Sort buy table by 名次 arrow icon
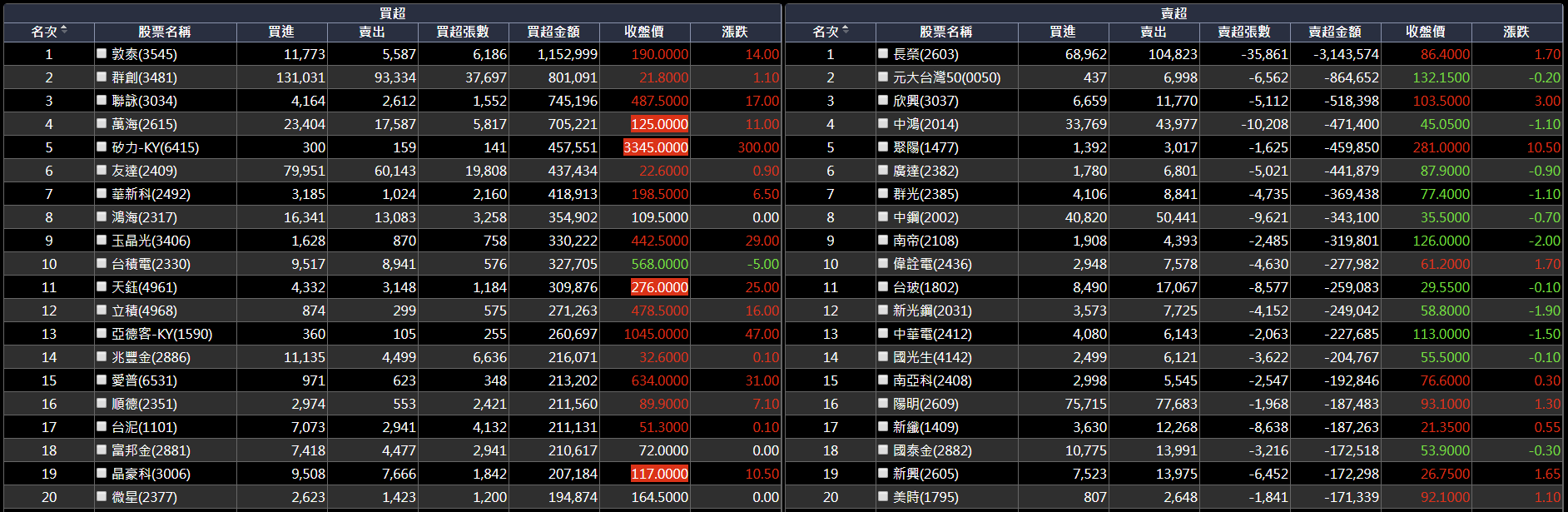This screenshot has height=512, width=1568. [64, 30]
